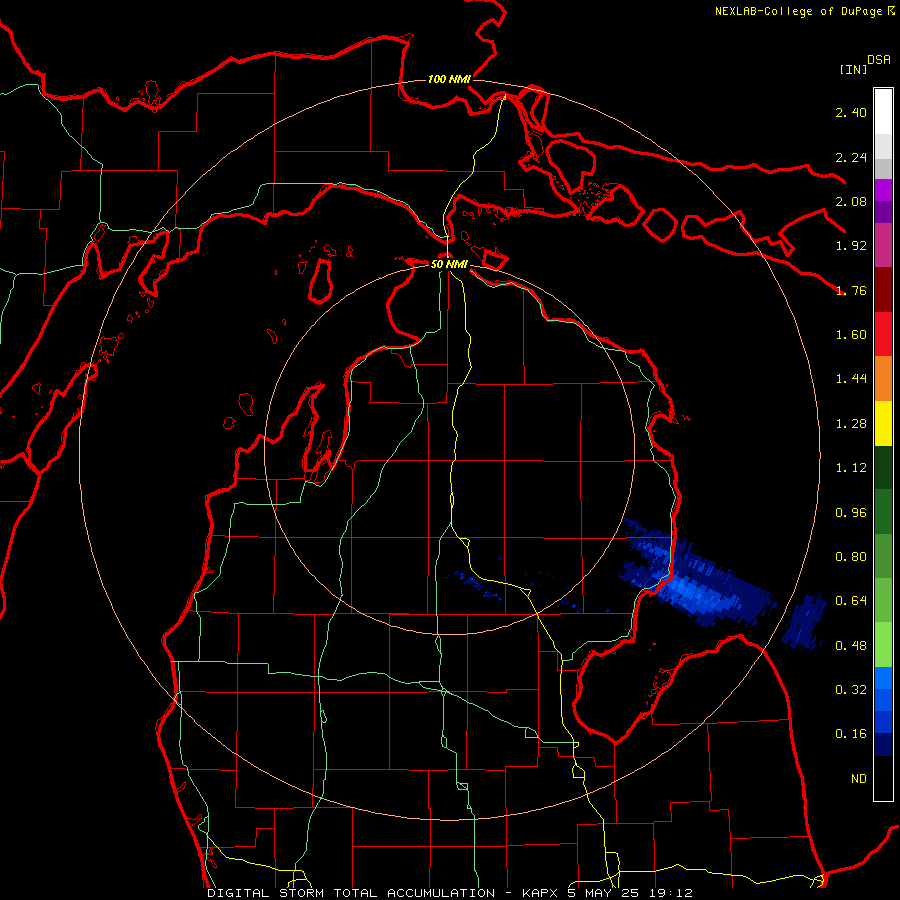The width and height of the screenshot is (900, 900).
Task: Click the bright blue legend swatch
Action: click(883, 678)
